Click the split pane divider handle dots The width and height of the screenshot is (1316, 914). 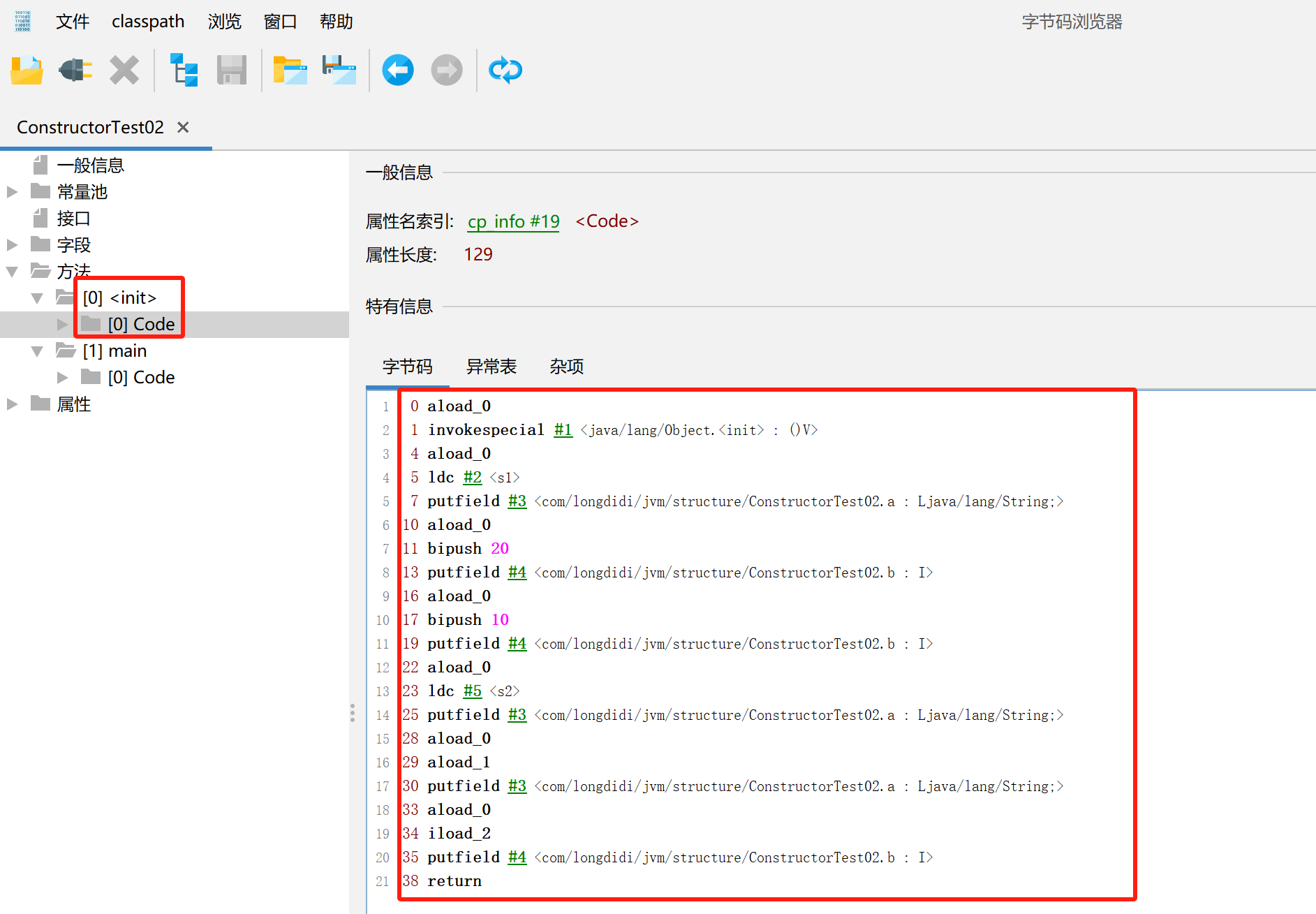coord(353,712)
